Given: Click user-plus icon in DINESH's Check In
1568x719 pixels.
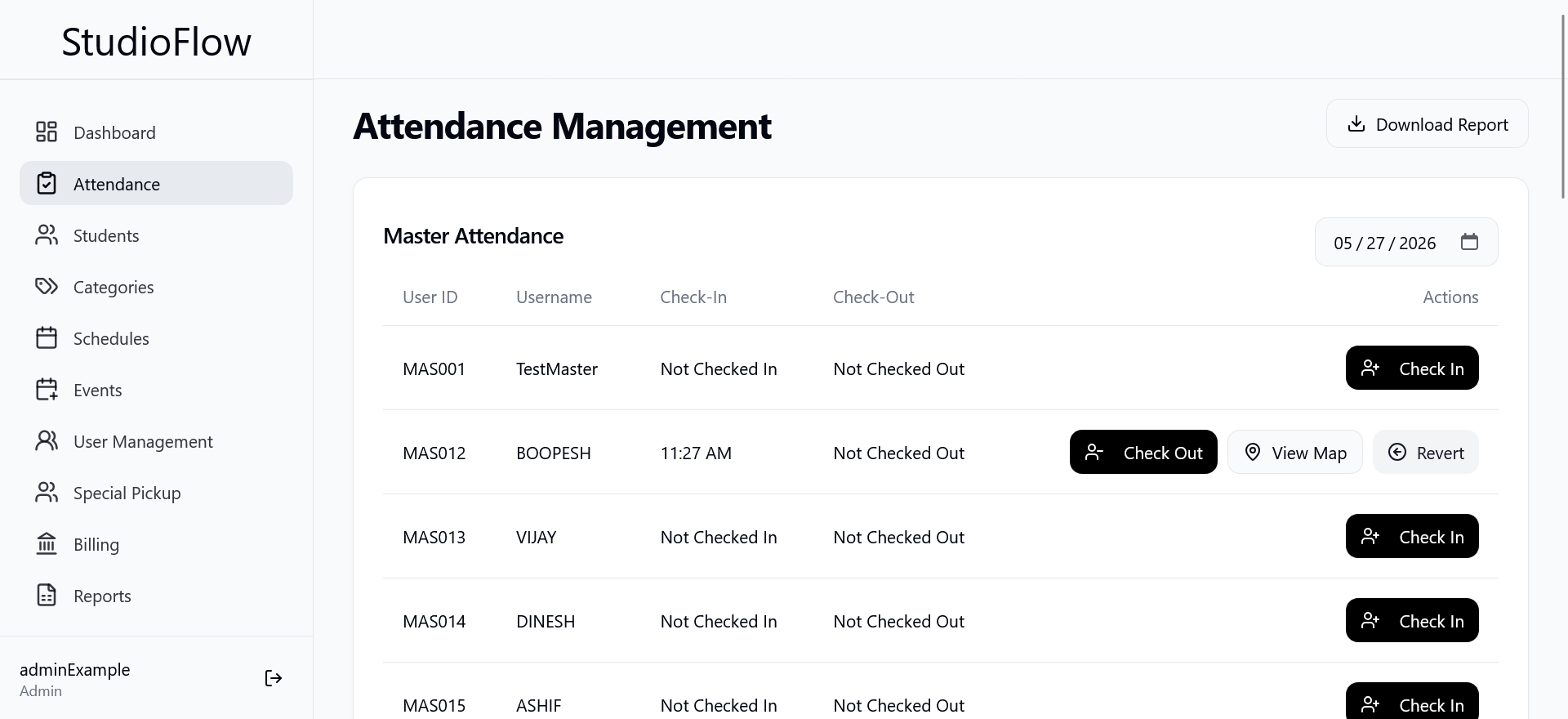Looking at the screenshot, I should (1370, 620).
